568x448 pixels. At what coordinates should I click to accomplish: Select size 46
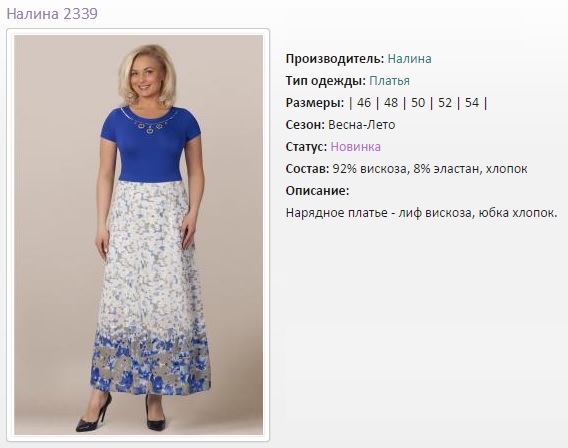click(x=364, y=103)
